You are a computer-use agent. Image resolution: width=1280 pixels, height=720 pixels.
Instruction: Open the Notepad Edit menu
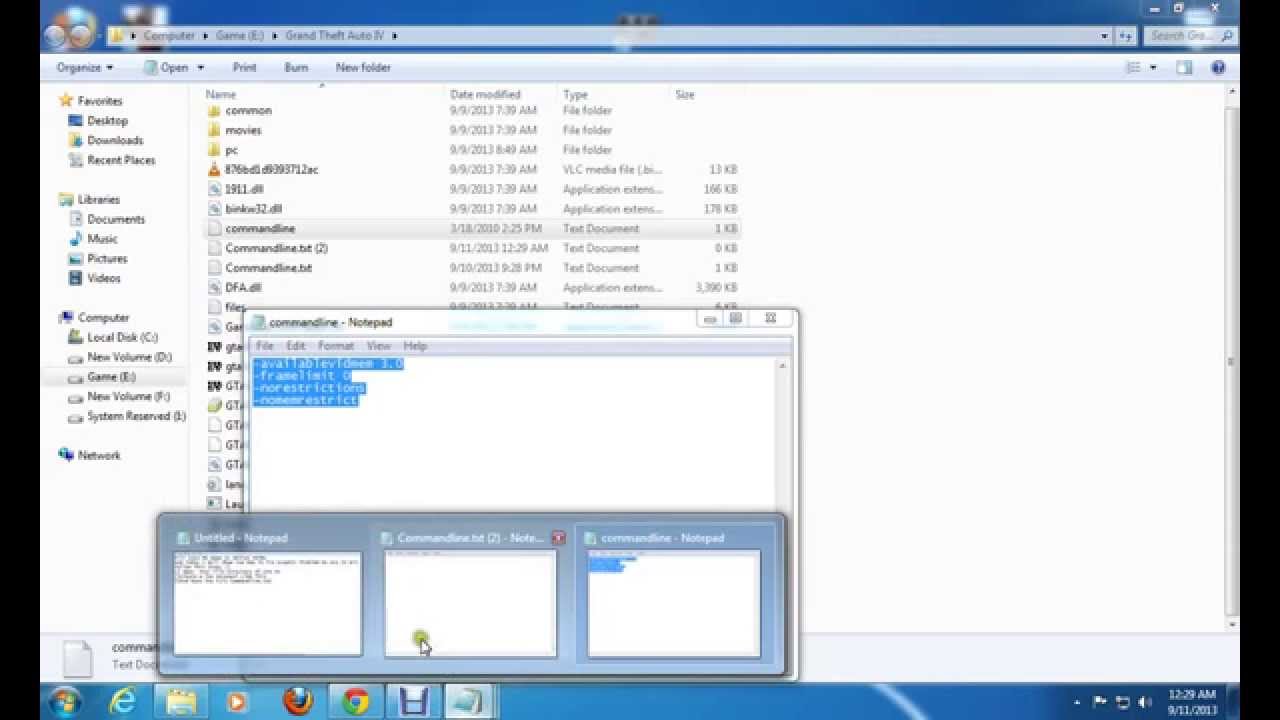point(296,345)
